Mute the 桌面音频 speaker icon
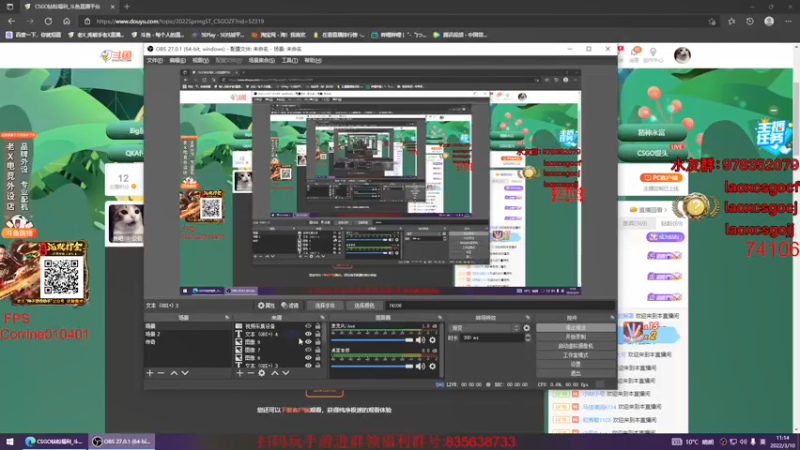Viewport: 800px width, 450px height. [x=420, y=366]
